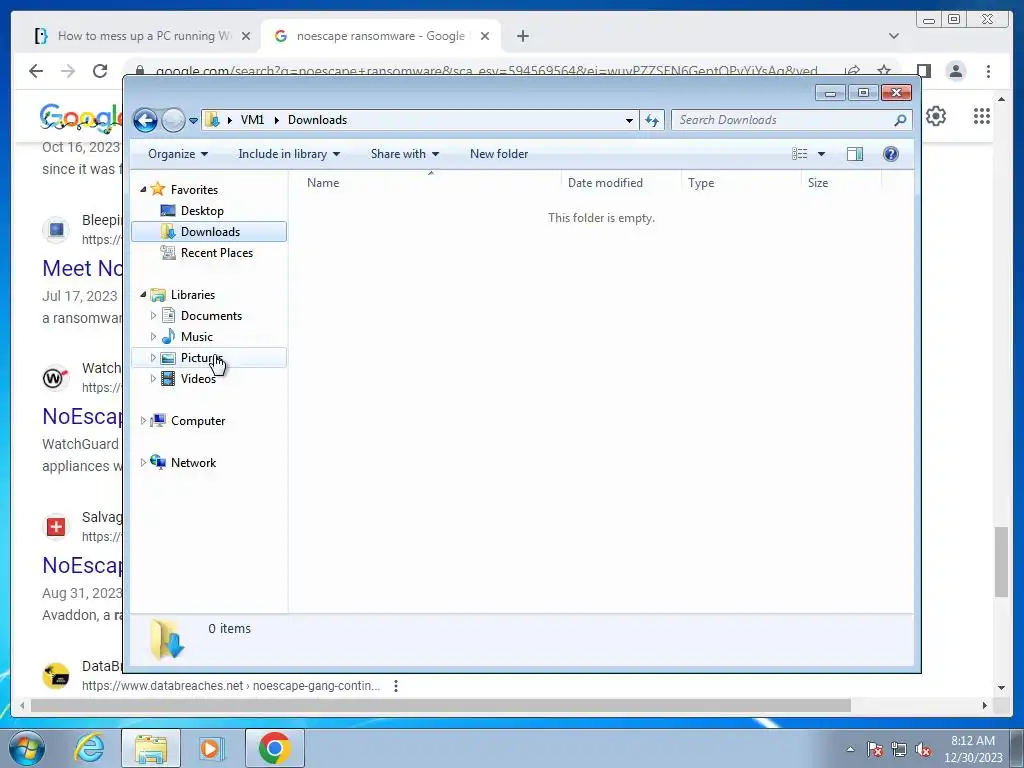Open Windows Start menu
This screenshot has width=1024, height=768.
pyautogui.click(x=27, y=748)
